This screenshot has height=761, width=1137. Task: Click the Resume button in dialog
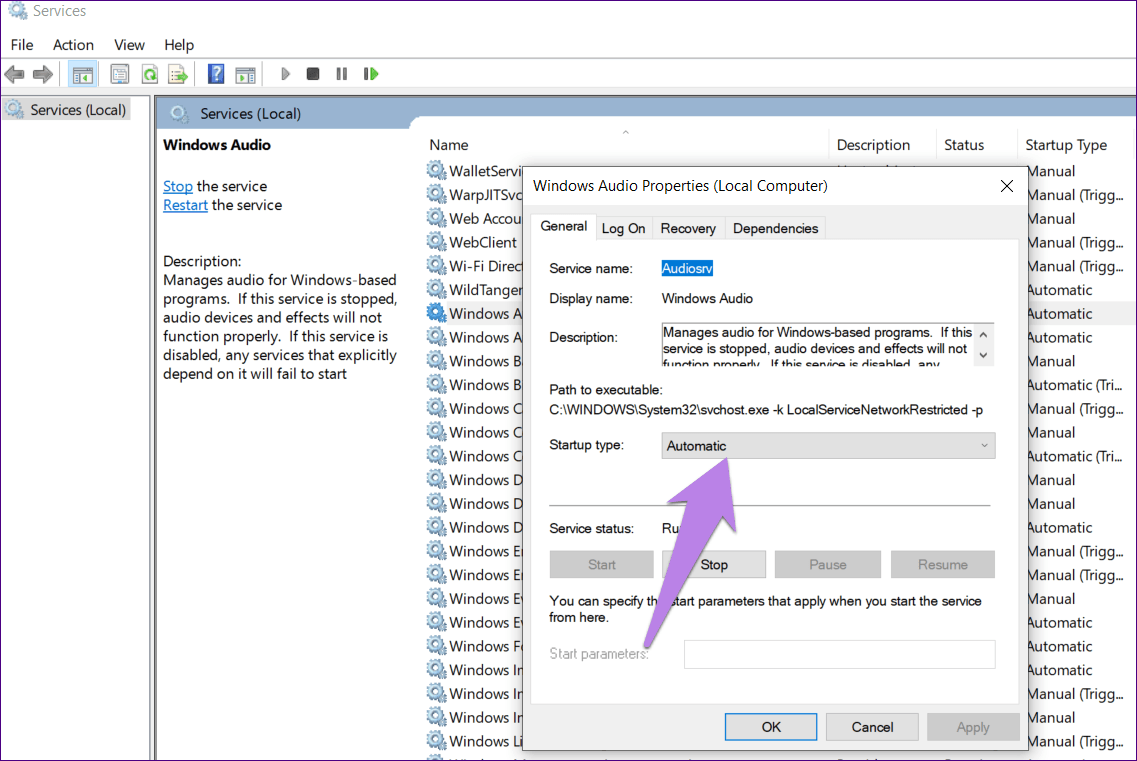click(x=943, y=564)
